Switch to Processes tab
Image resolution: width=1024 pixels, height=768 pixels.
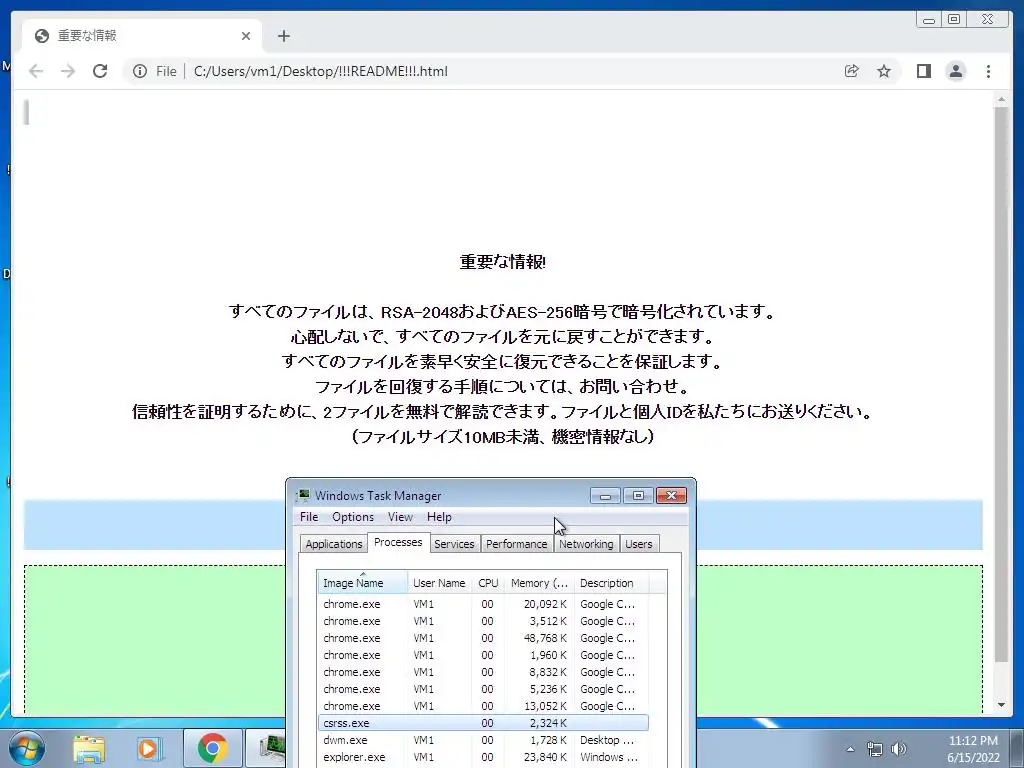click(398, 543)
